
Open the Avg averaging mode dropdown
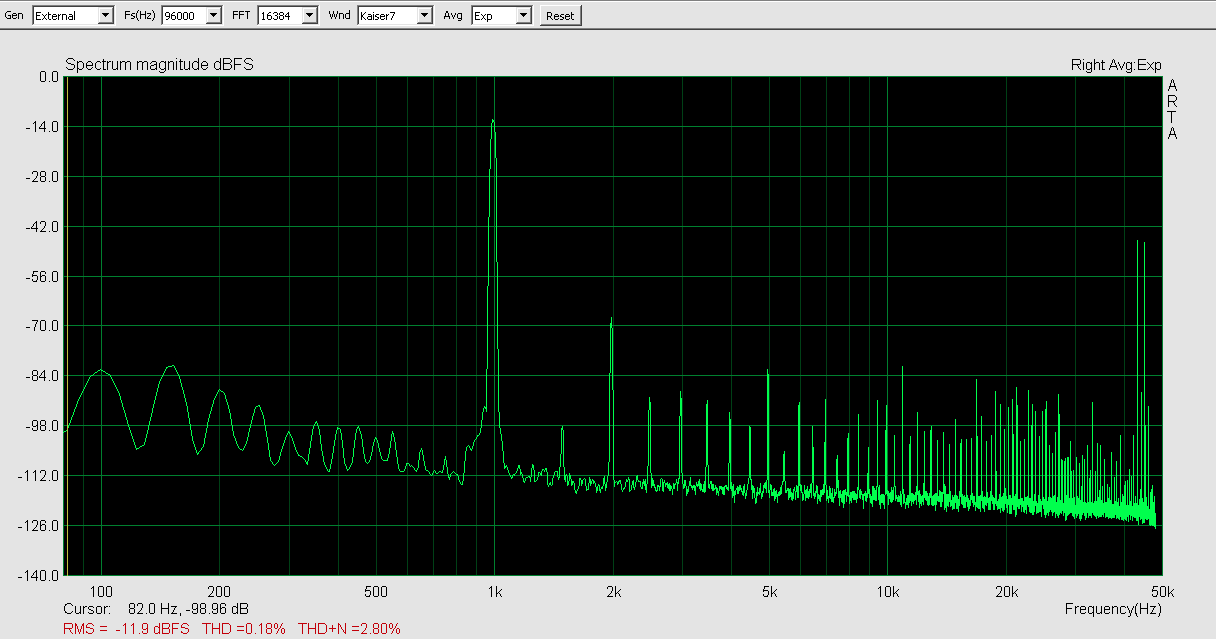502,15
